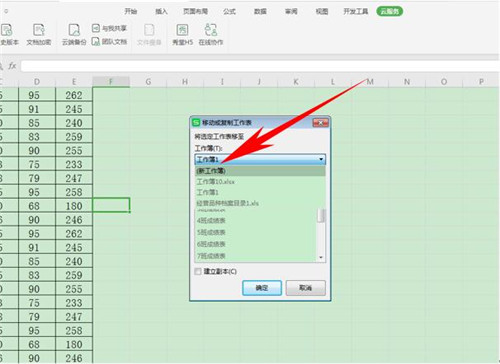This screenshot has height=364, width=500.
Task: Tick the 建立副本 create copy checkbox
Action: pyautogui.click(x=198, y=271)
